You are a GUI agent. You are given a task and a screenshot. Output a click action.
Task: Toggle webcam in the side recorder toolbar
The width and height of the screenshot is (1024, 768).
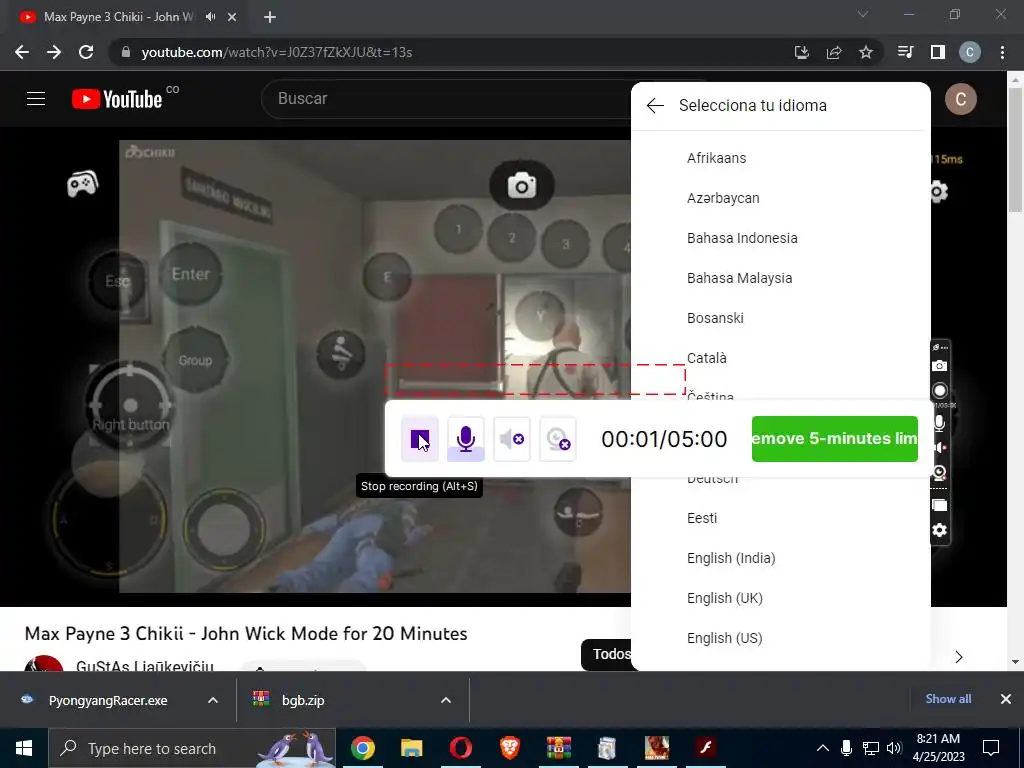coord(939,473)
